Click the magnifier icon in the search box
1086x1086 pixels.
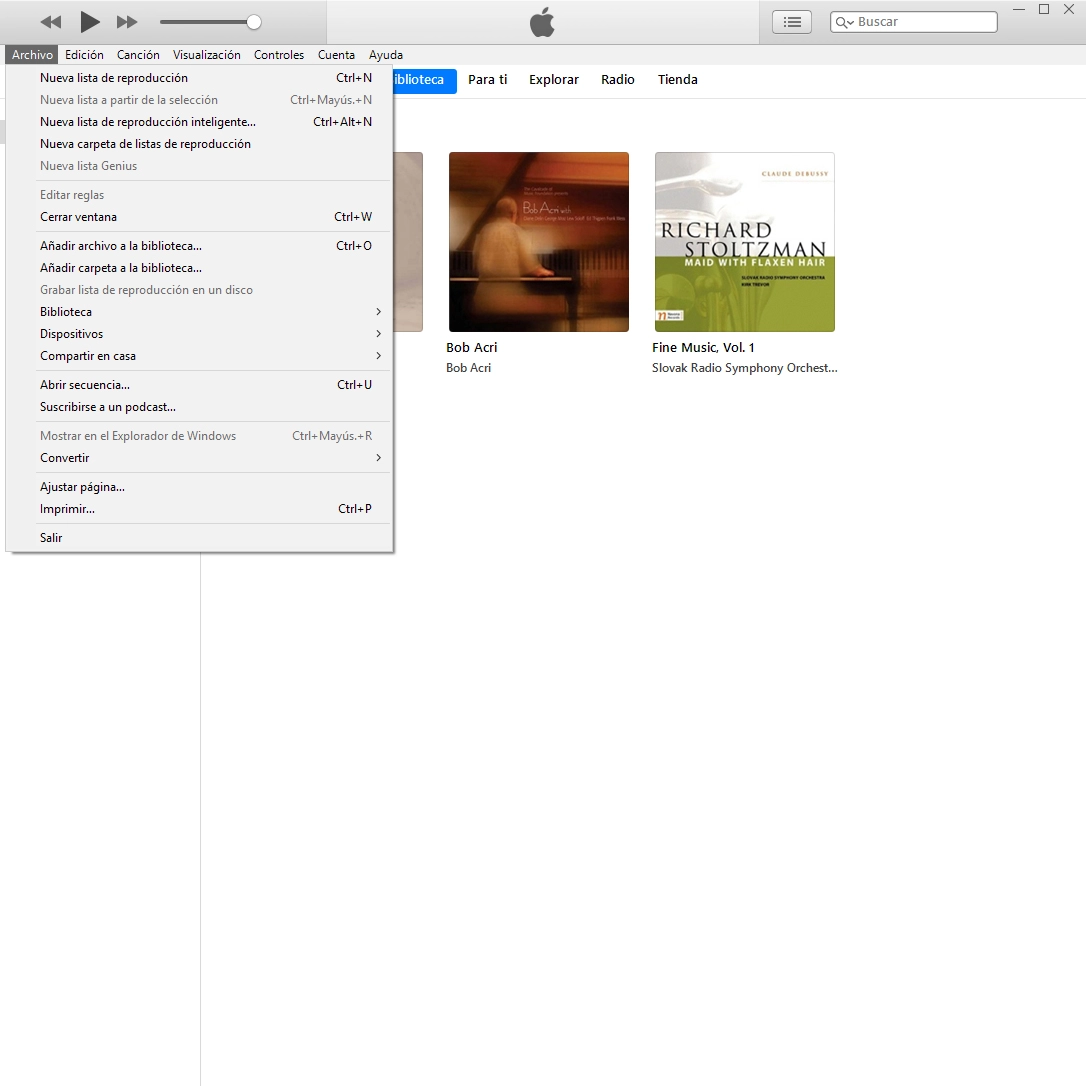843,21
